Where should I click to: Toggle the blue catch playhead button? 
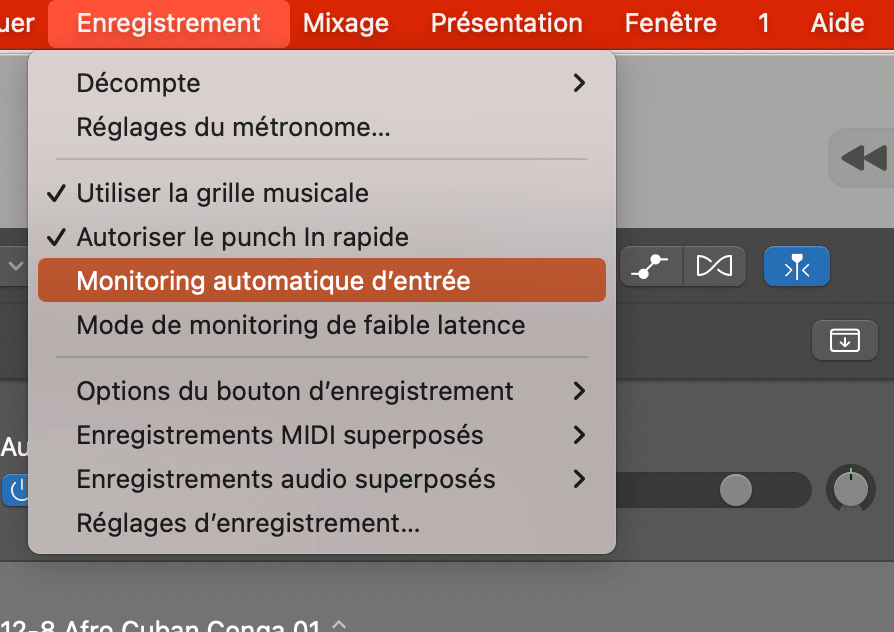point(797,266)
